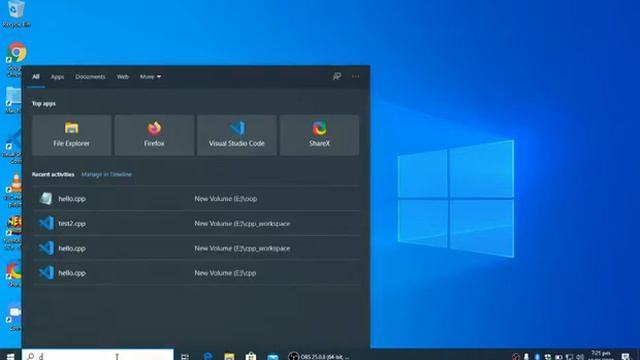Screen dimensions: 640x360
Task: Switch to the All search tab
Action: point(36,77)
